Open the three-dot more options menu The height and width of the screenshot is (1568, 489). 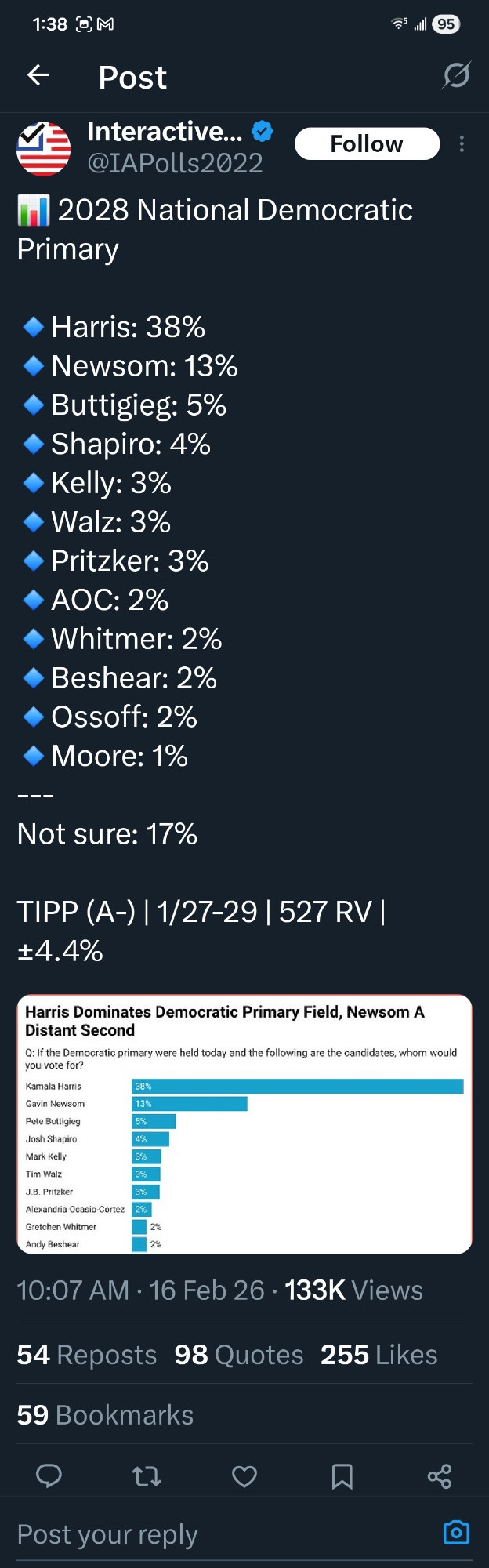[x=462, y=144]
